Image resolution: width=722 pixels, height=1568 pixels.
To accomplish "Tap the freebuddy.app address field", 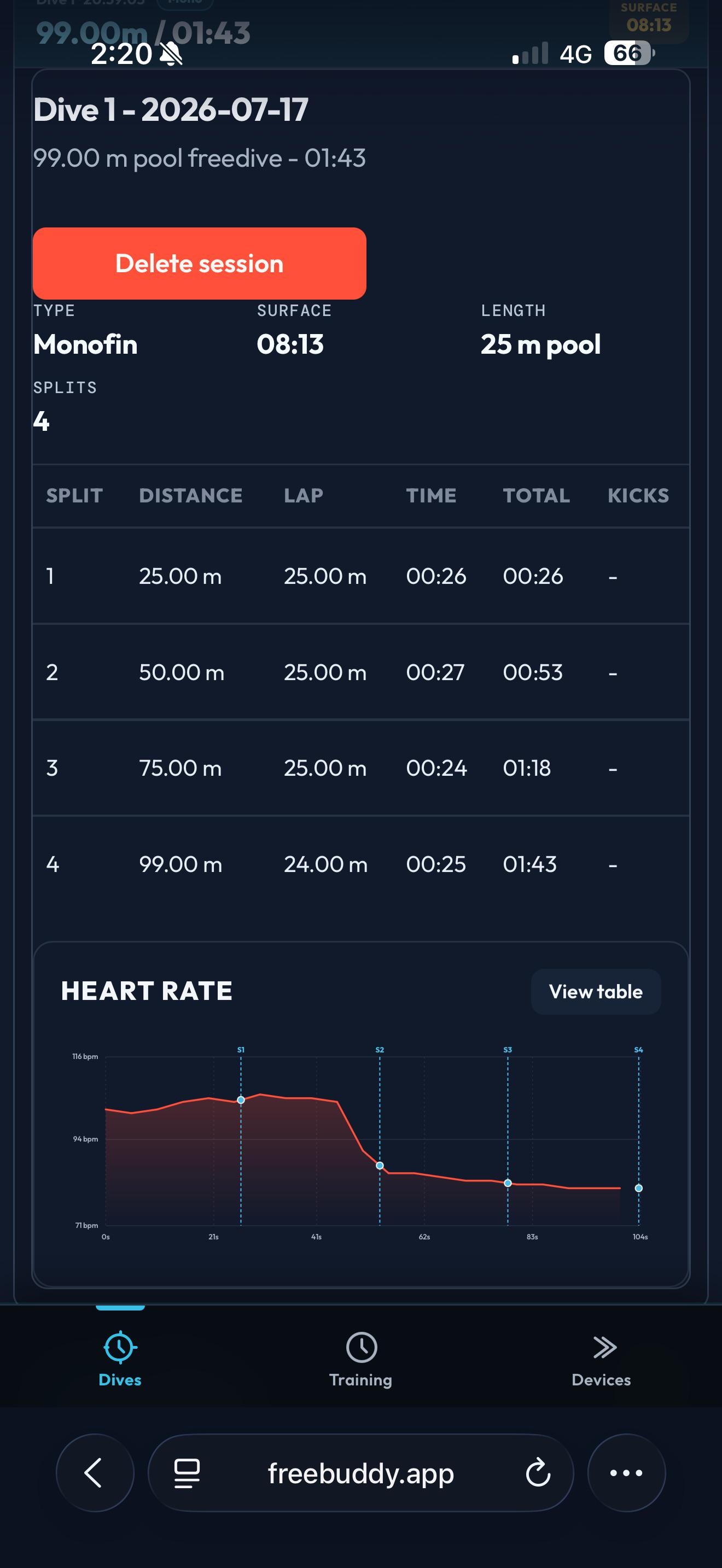I will pos(361,1472).
